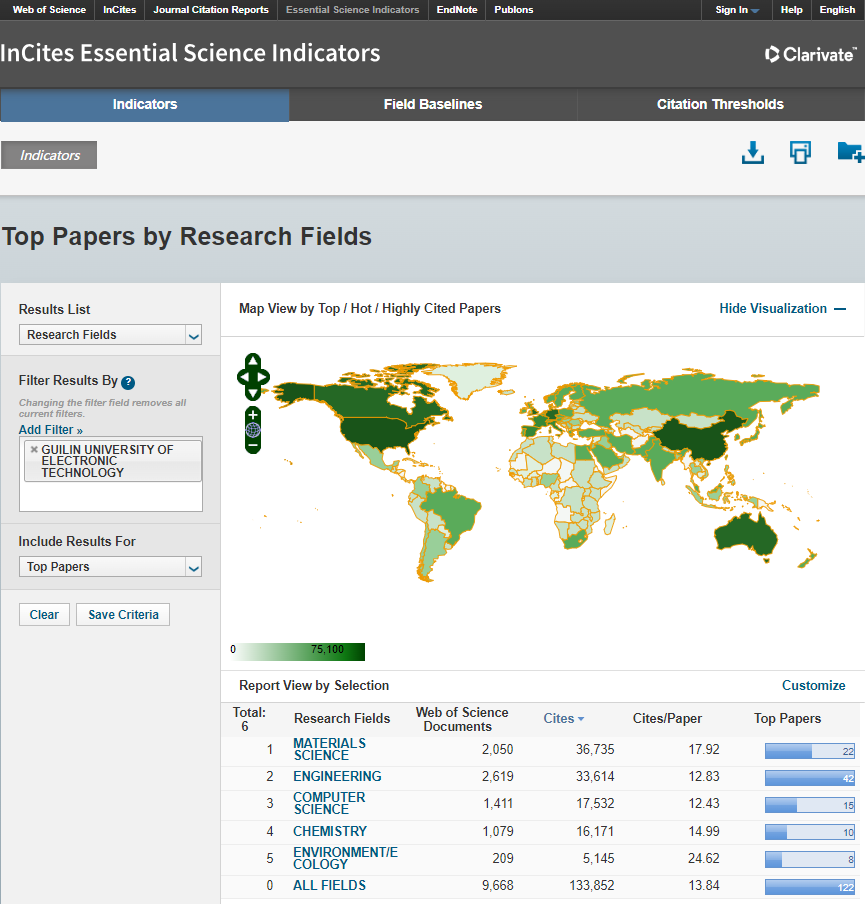Click the Add Filter link
This screenshot has width=865, height=904.
[50, 430]
